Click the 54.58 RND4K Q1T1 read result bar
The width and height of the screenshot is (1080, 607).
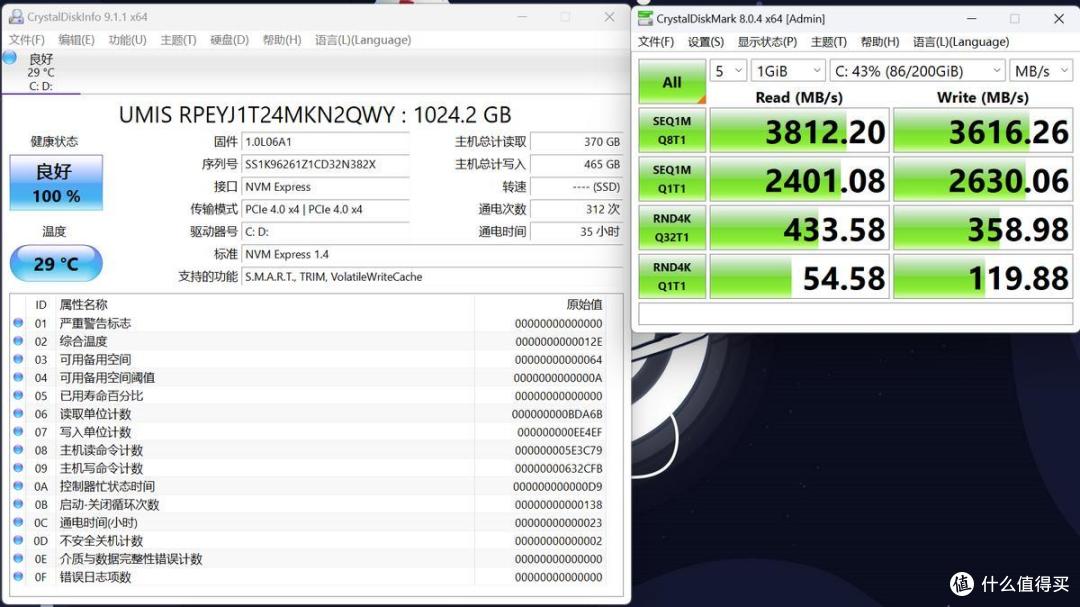click(x=800, y=277)
